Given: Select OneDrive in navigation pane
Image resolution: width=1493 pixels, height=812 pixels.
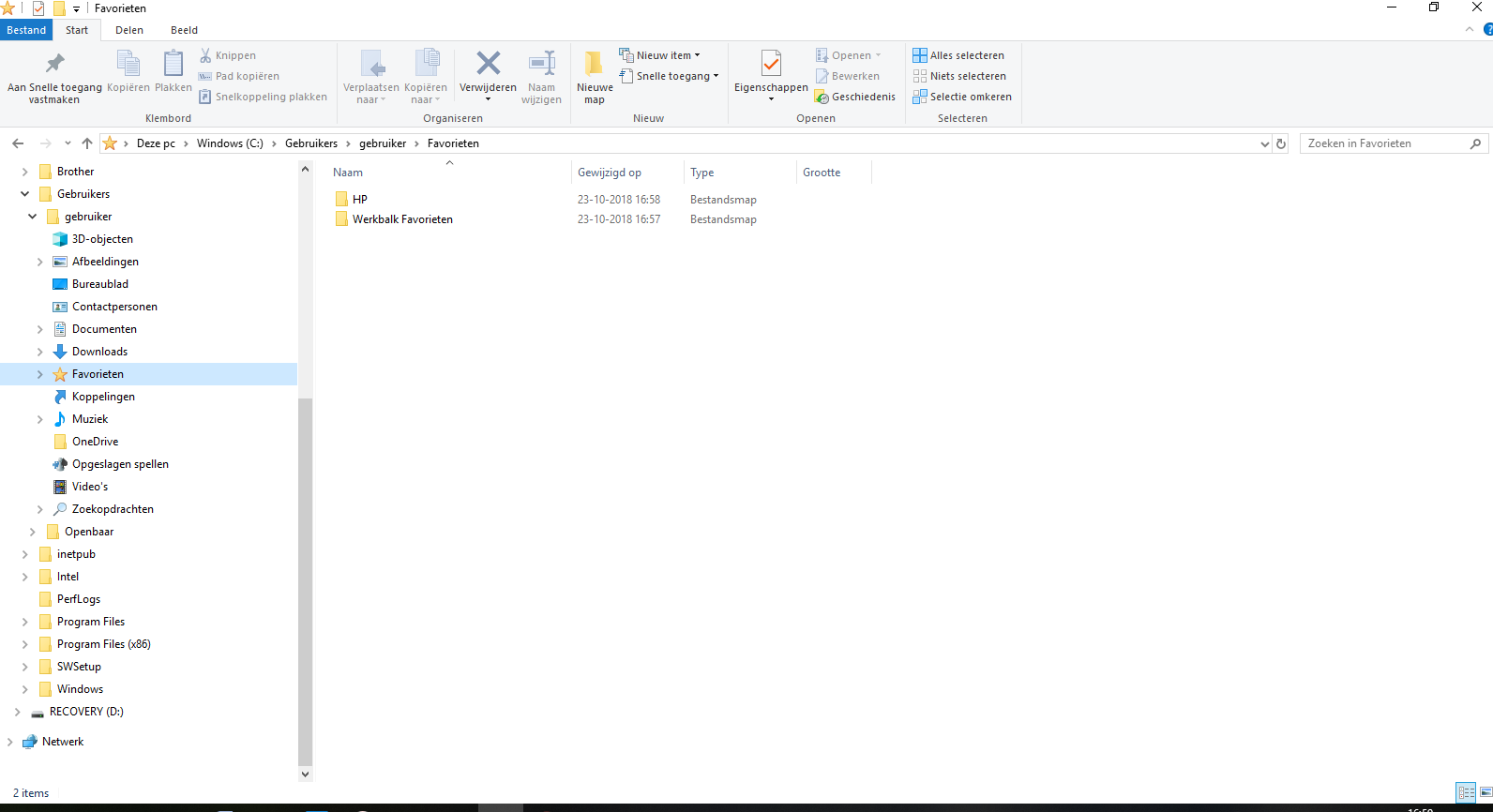Looking at the screenshot, I should point(95,442).
